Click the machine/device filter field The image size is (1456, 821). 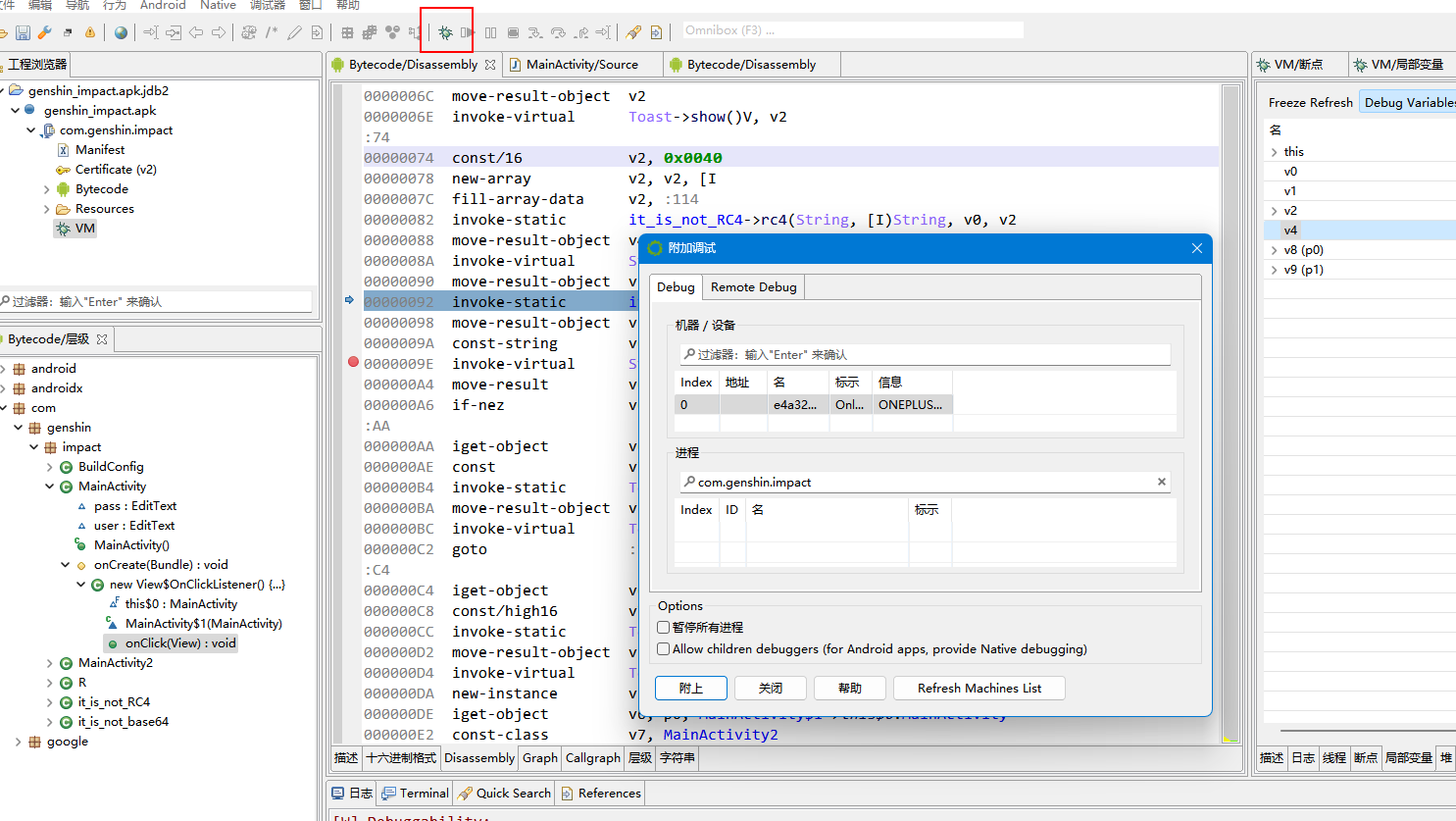[x=926, y=354]
